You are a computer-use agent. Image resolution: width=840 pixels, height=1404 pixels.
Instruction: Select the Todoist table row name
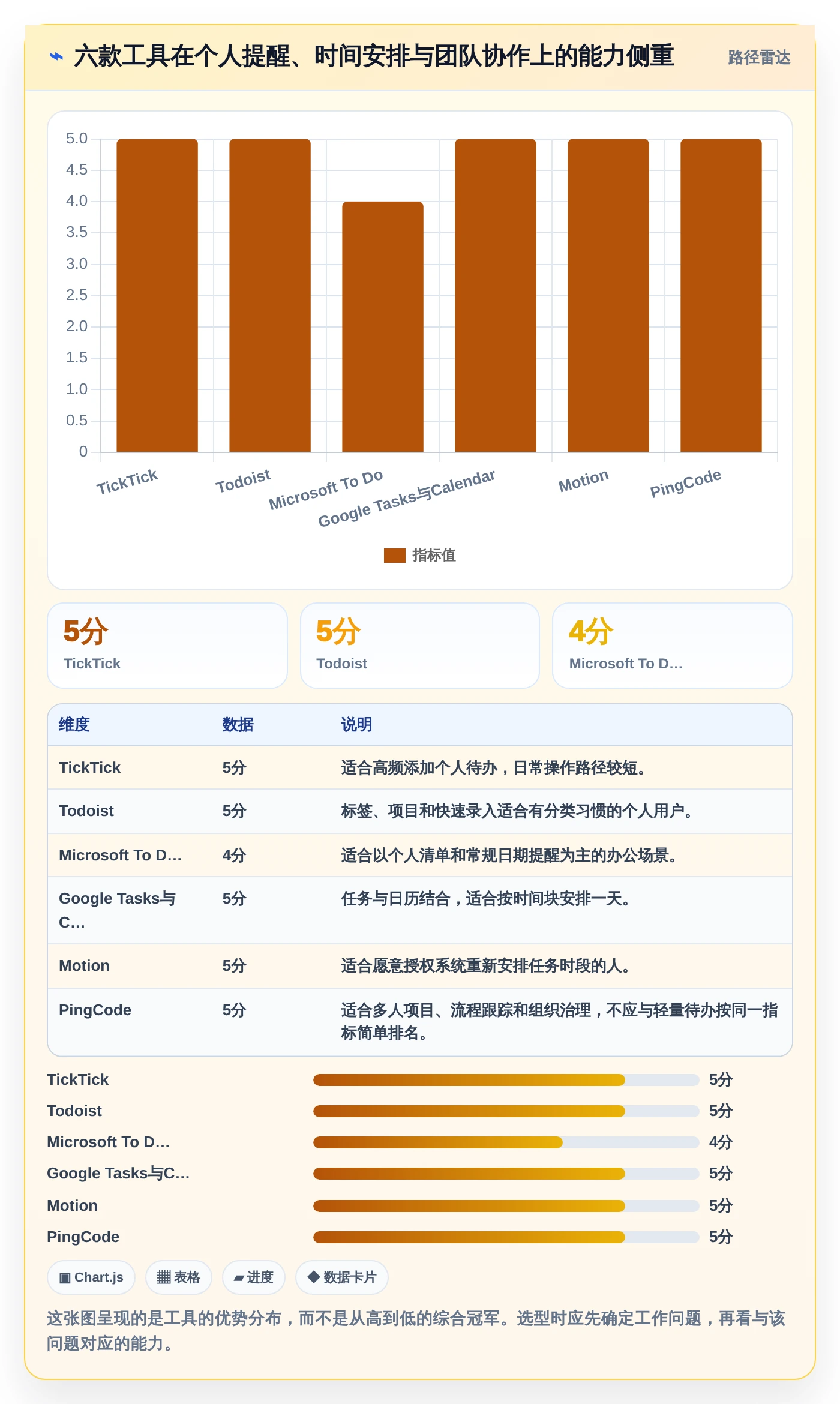[86, 811]
